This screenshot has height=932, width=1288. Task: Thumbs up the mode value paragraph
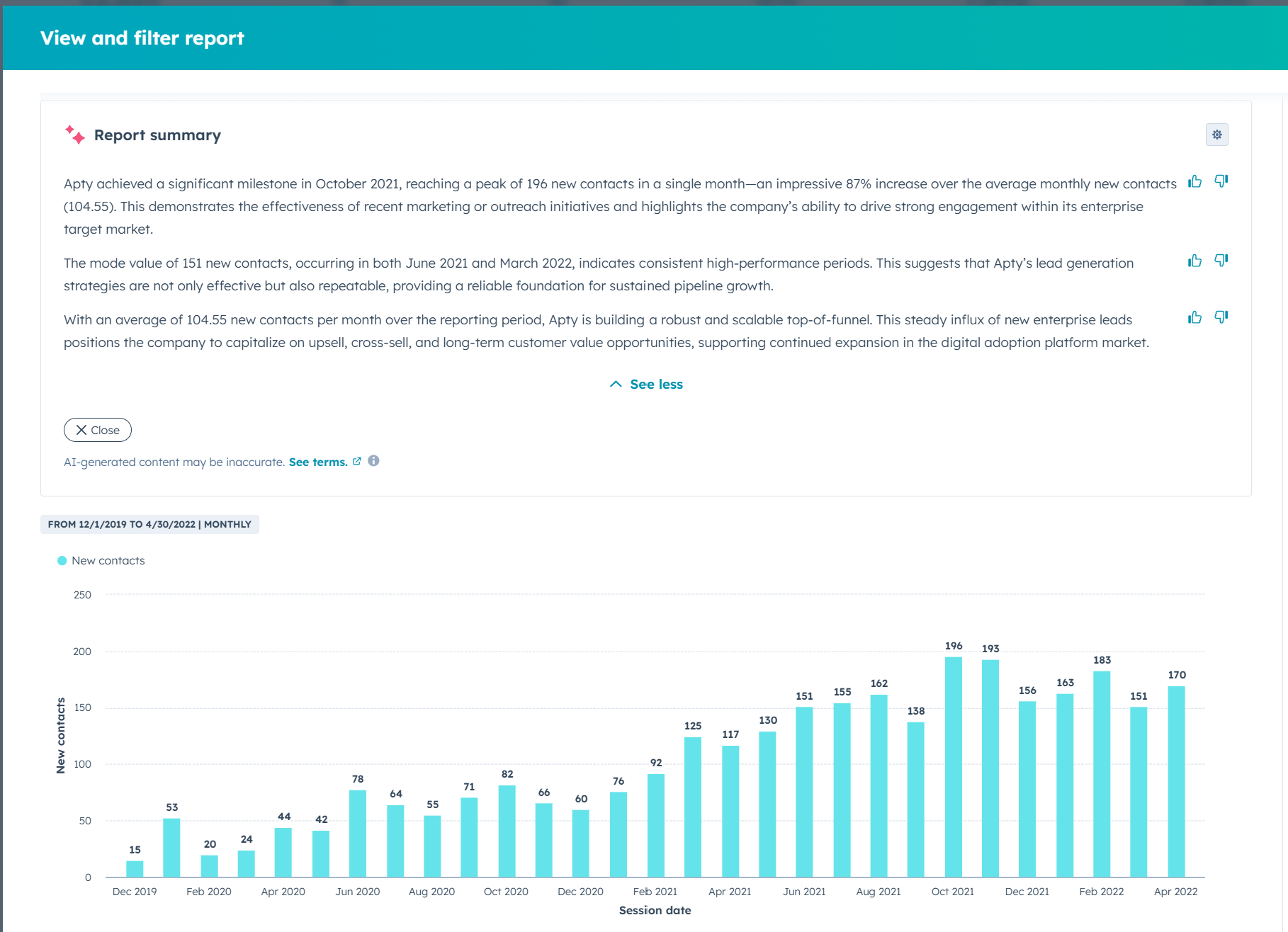[x=1195, y=261]
